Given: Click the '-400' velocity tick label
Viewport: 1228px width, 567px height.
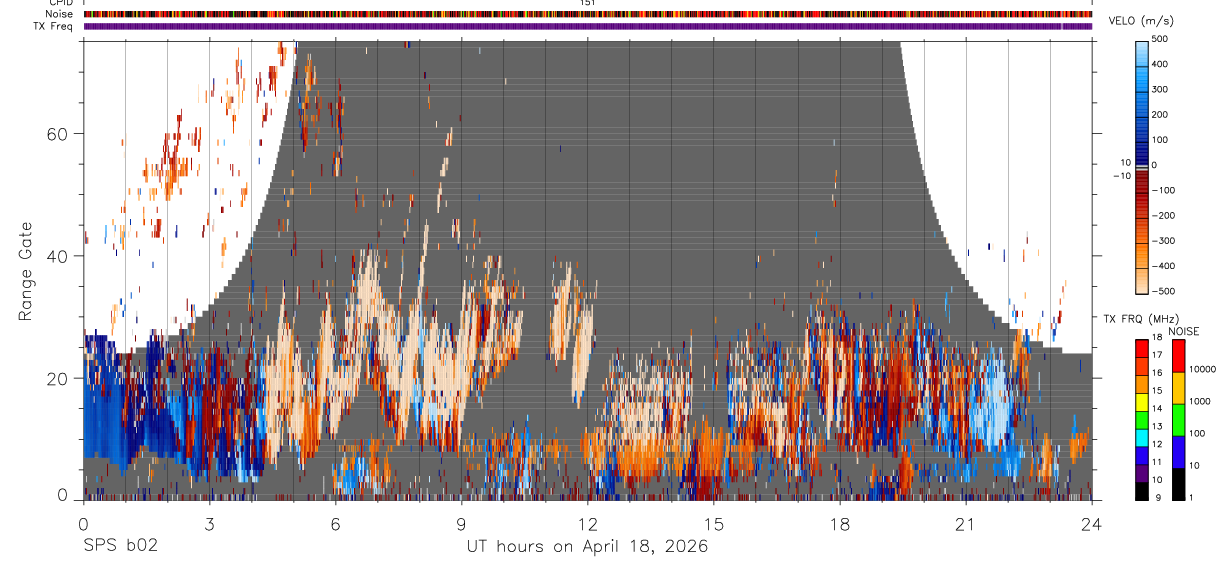Looking at the screenshot, I should (x=1163, y=266).
